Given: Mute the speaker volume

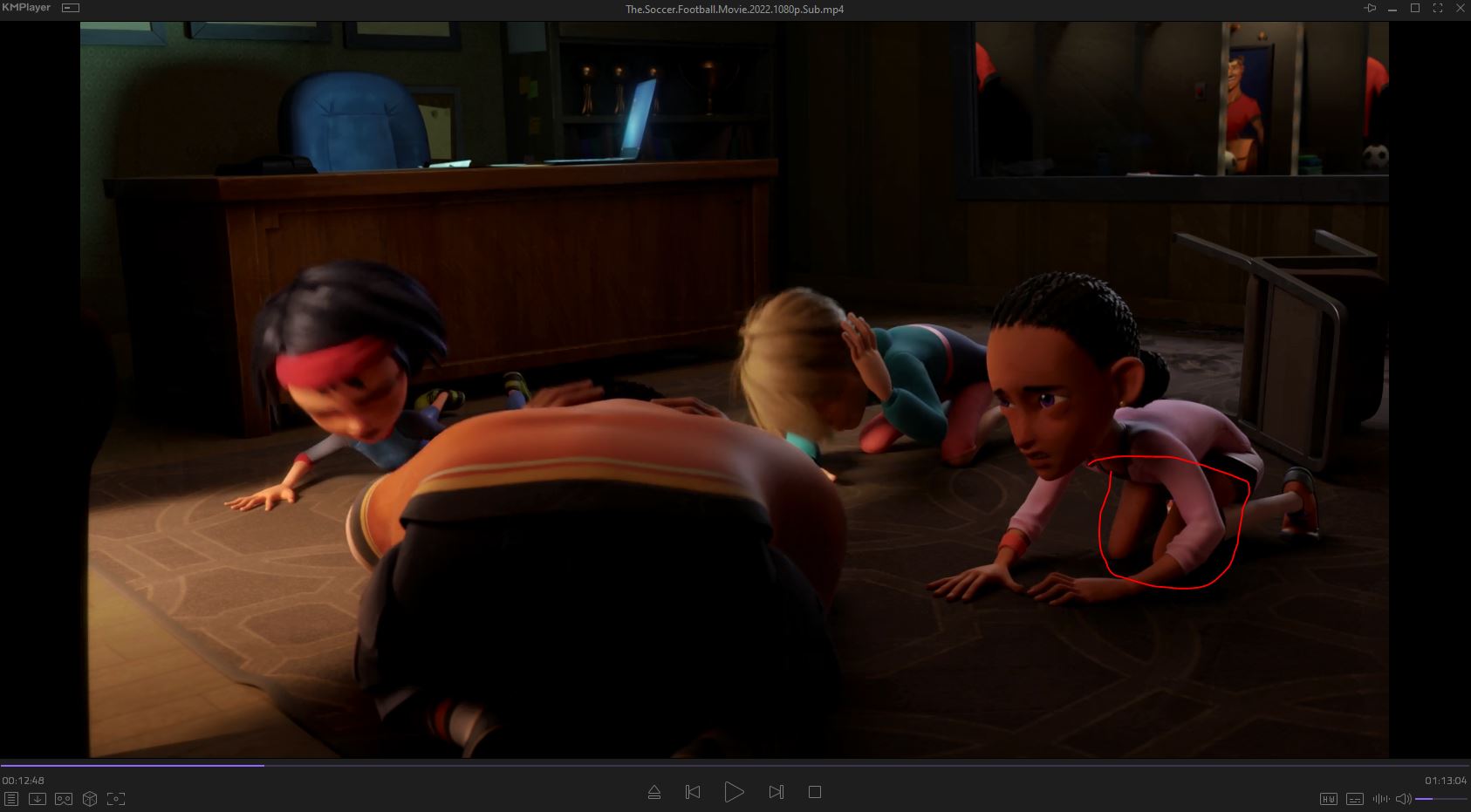Looking at the screenshot, I should [1403, 798].
